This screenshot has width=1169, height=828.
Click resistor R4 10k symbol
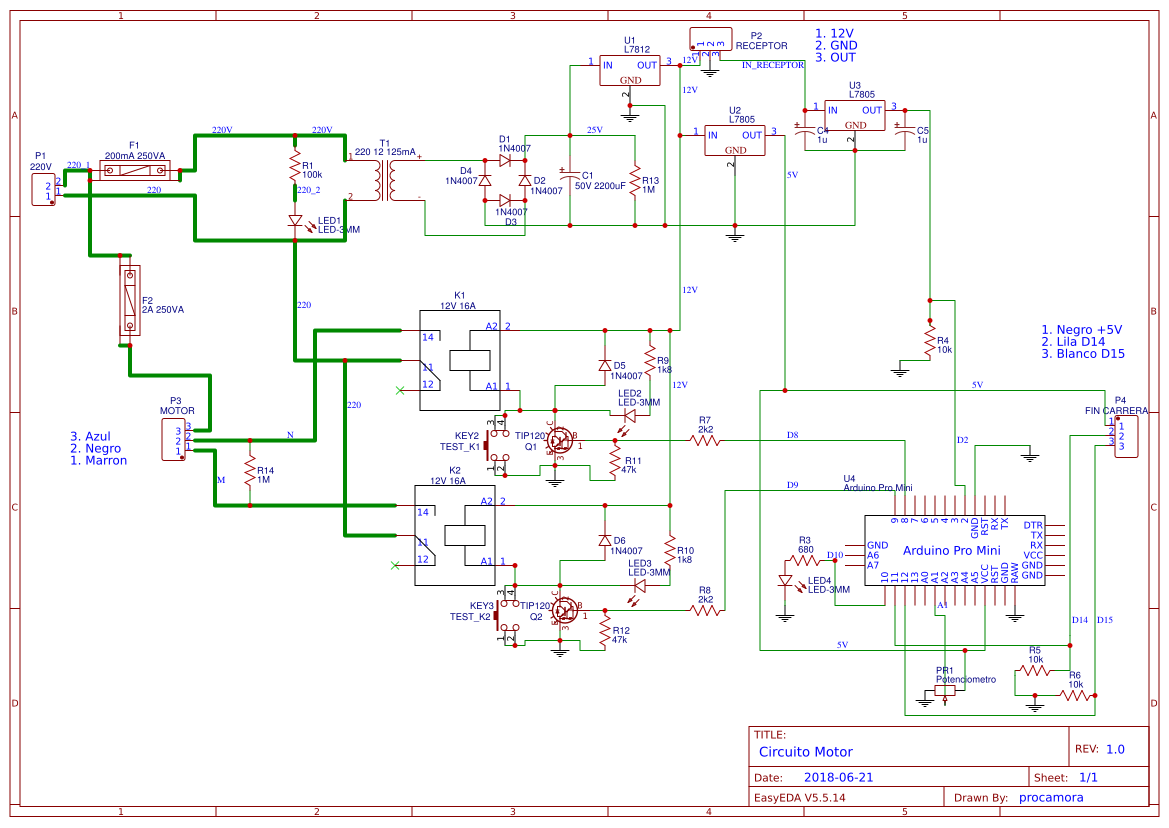click(929, 341)
